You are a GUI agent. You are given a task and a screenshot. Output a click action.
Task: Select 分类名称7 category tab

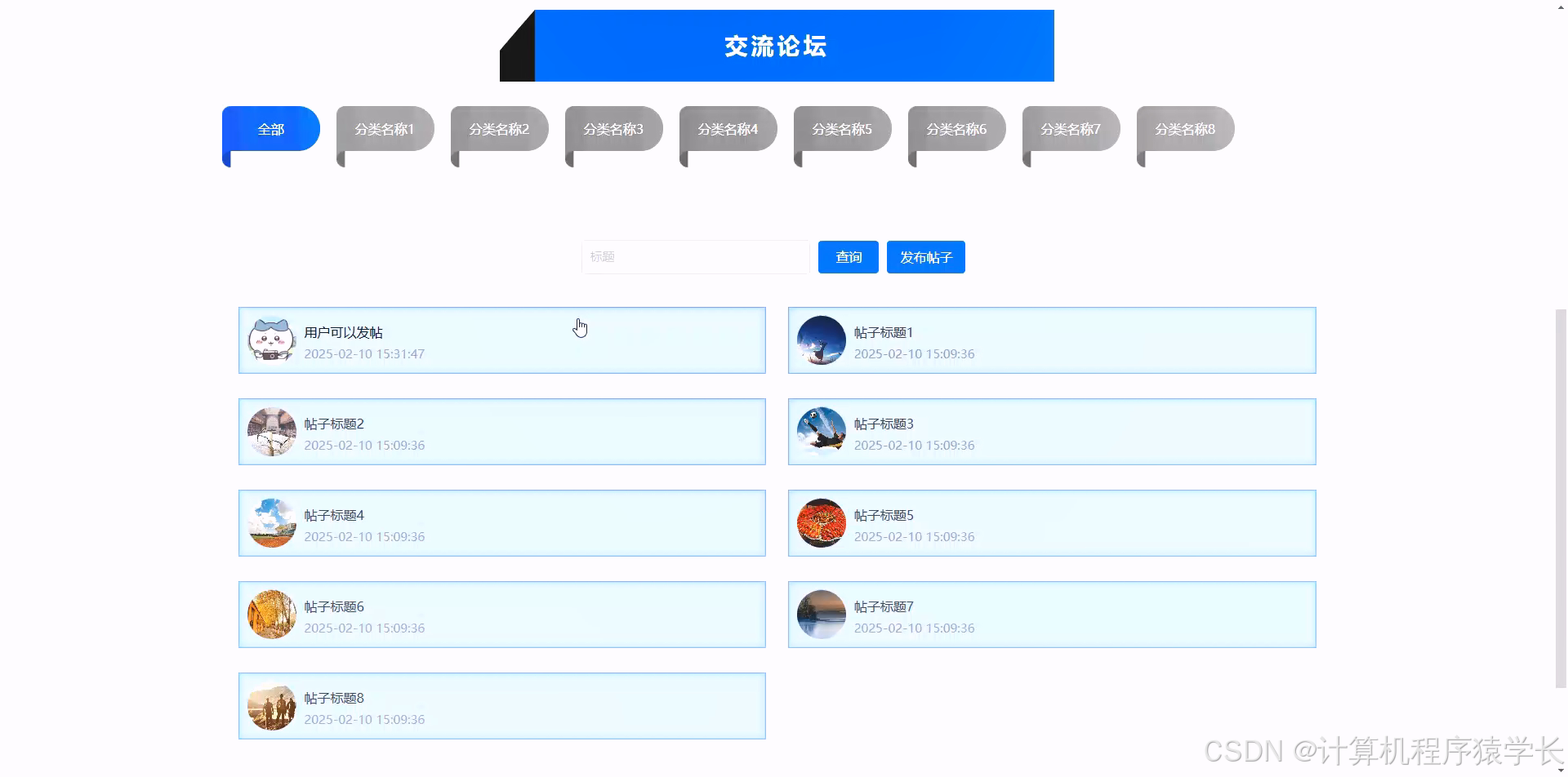(1071, 129)
